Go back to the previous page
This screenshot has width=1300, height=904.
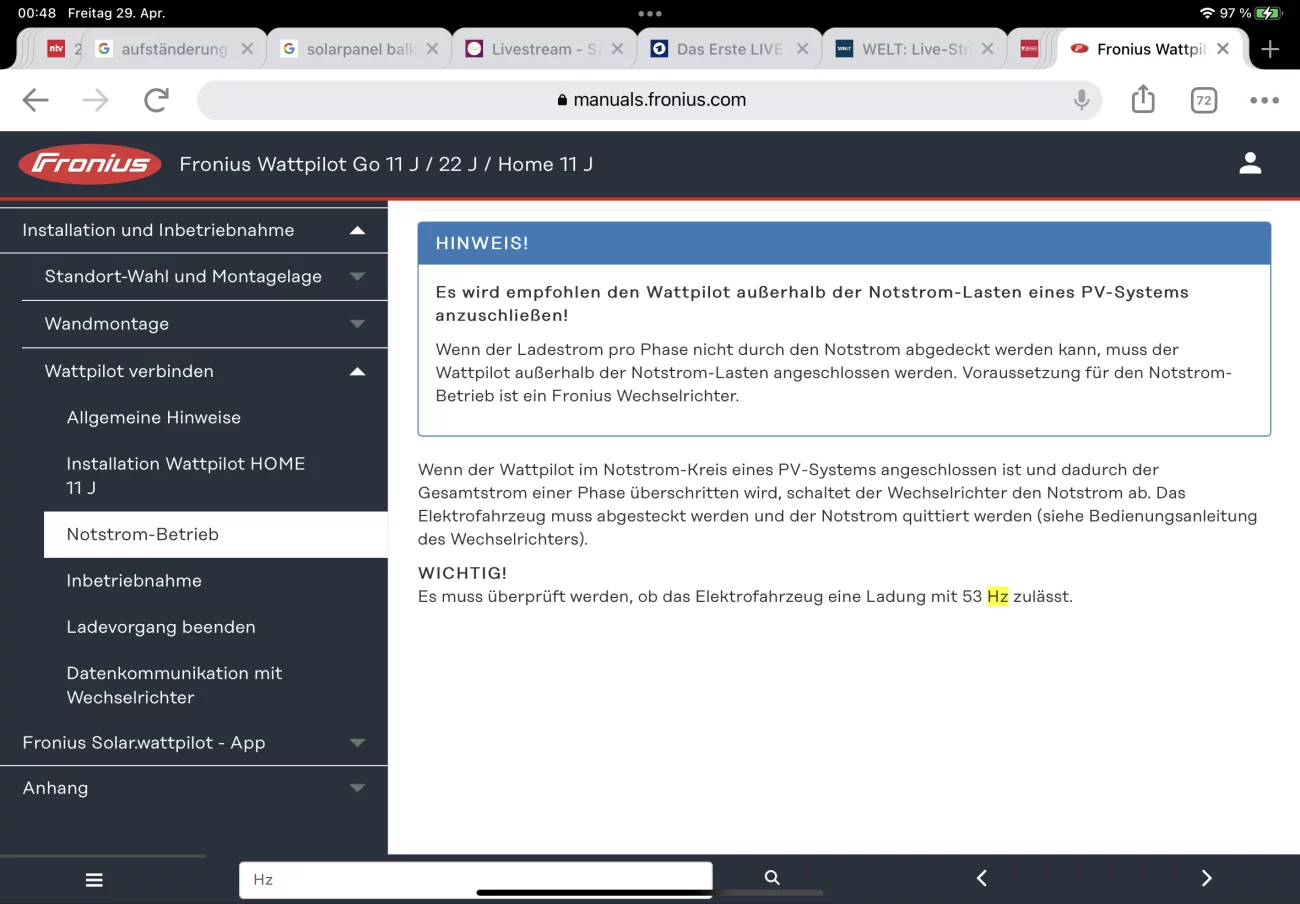[x=36, y=100]
